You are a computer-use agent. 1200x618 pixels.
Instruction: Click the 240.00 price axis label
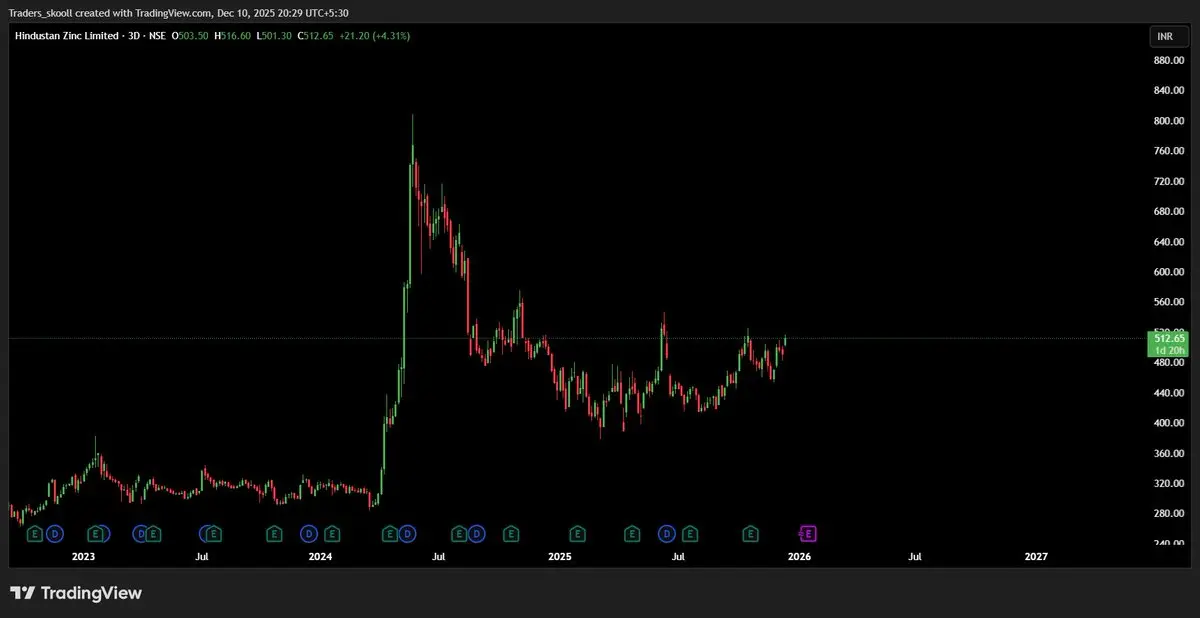[x=1169, y=543]
